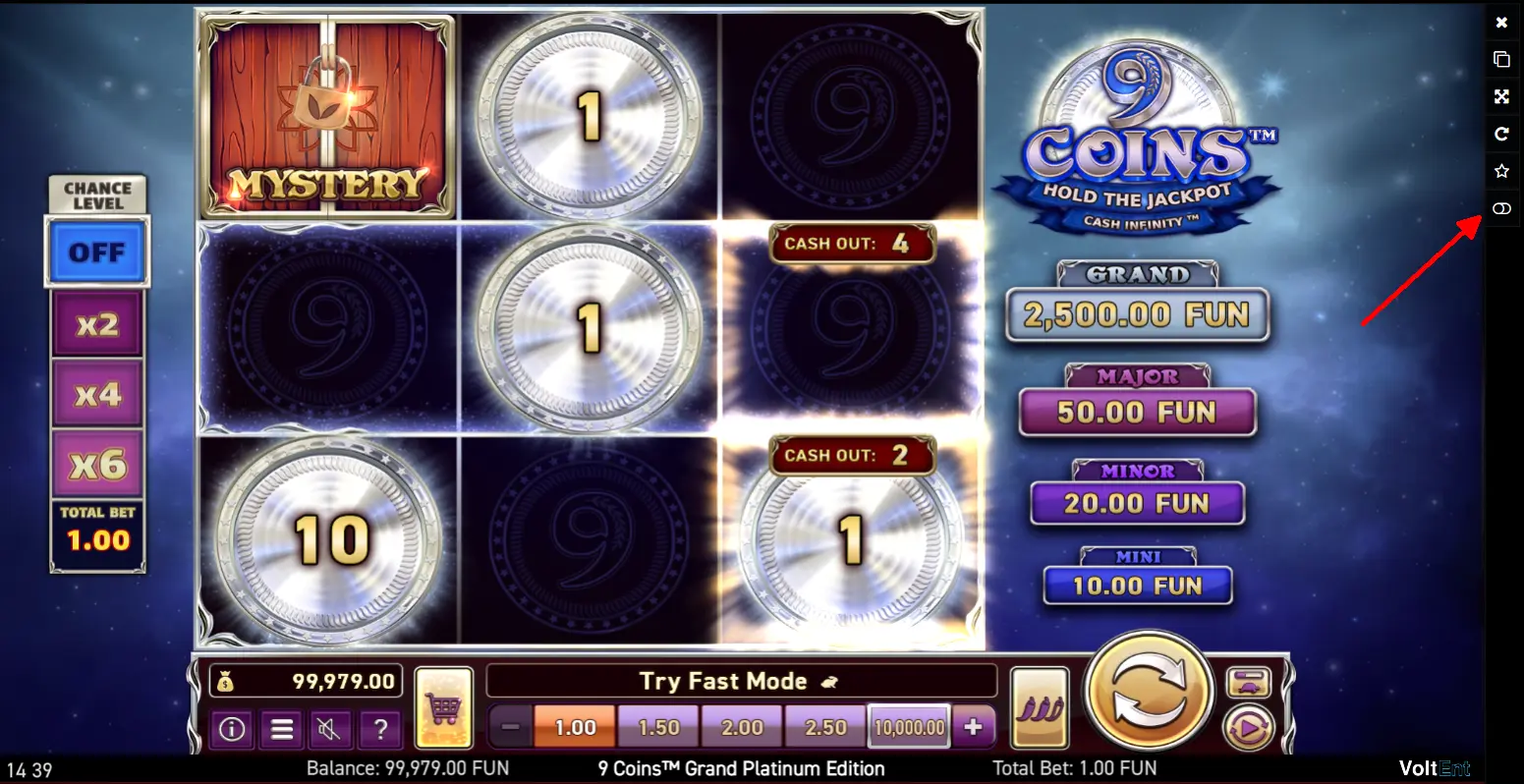Choose the 10,000.00 bet amount
The height and width of the screenshot is (784, 1524).
pos(909,727)
